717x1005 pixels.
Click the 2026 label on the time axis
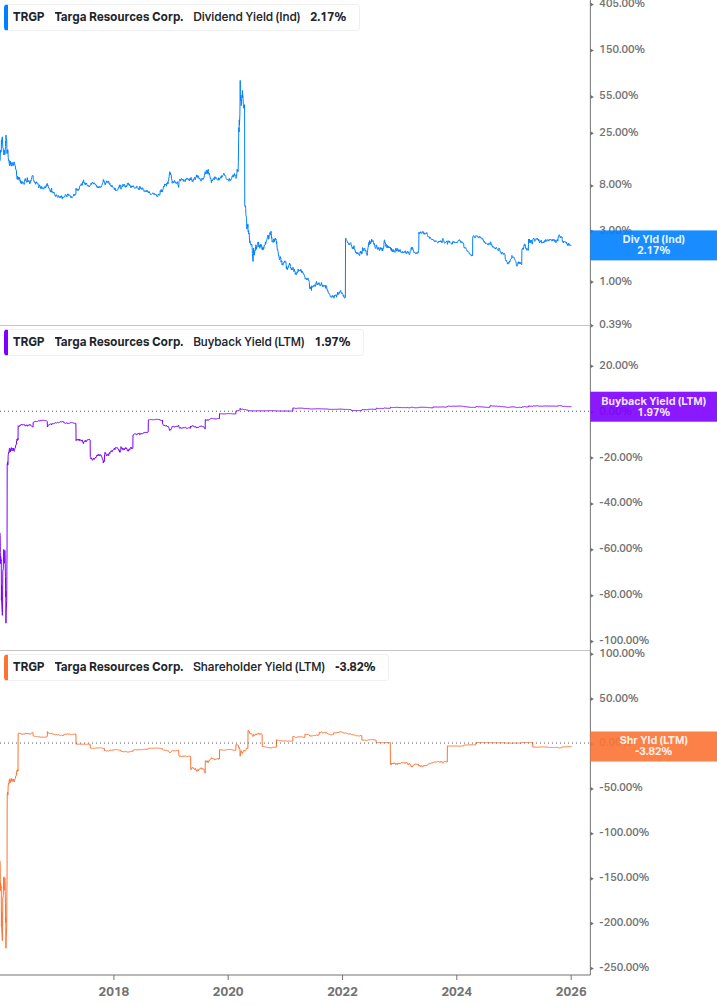tap(570, 991)
